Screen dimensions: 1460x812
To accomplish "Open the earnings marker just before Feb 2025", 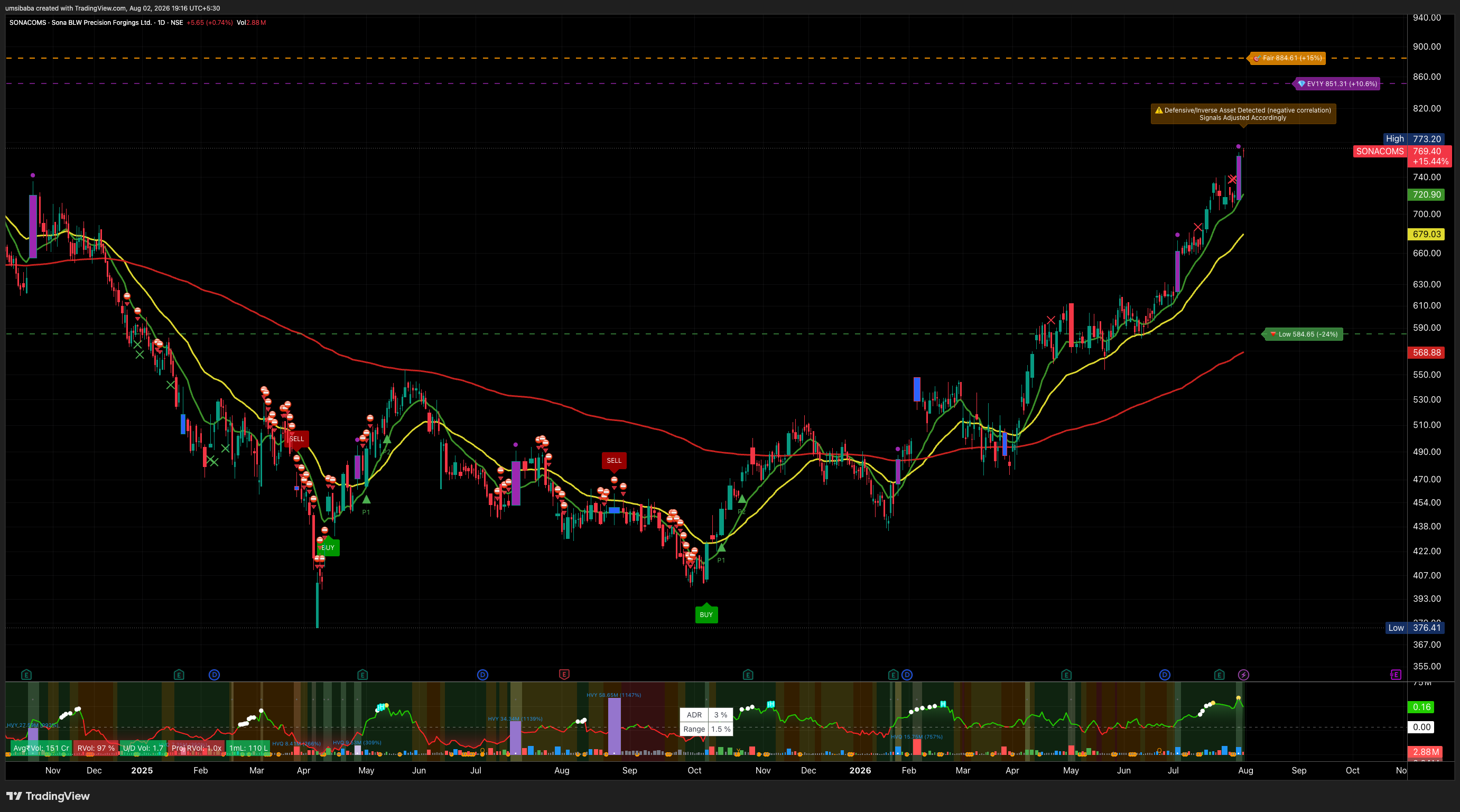I will (179, 674).
